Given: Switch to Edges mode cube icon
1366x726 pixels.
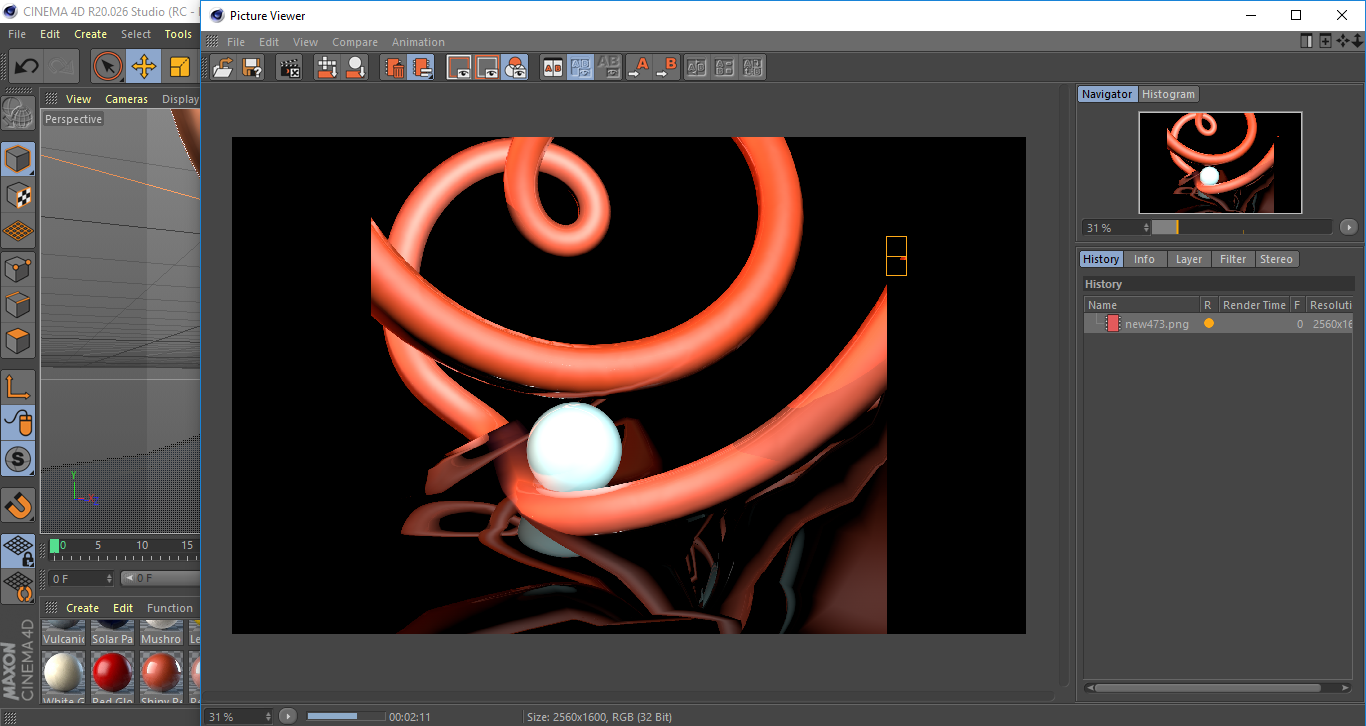Looking at the screenshot, I should (18, 305).
